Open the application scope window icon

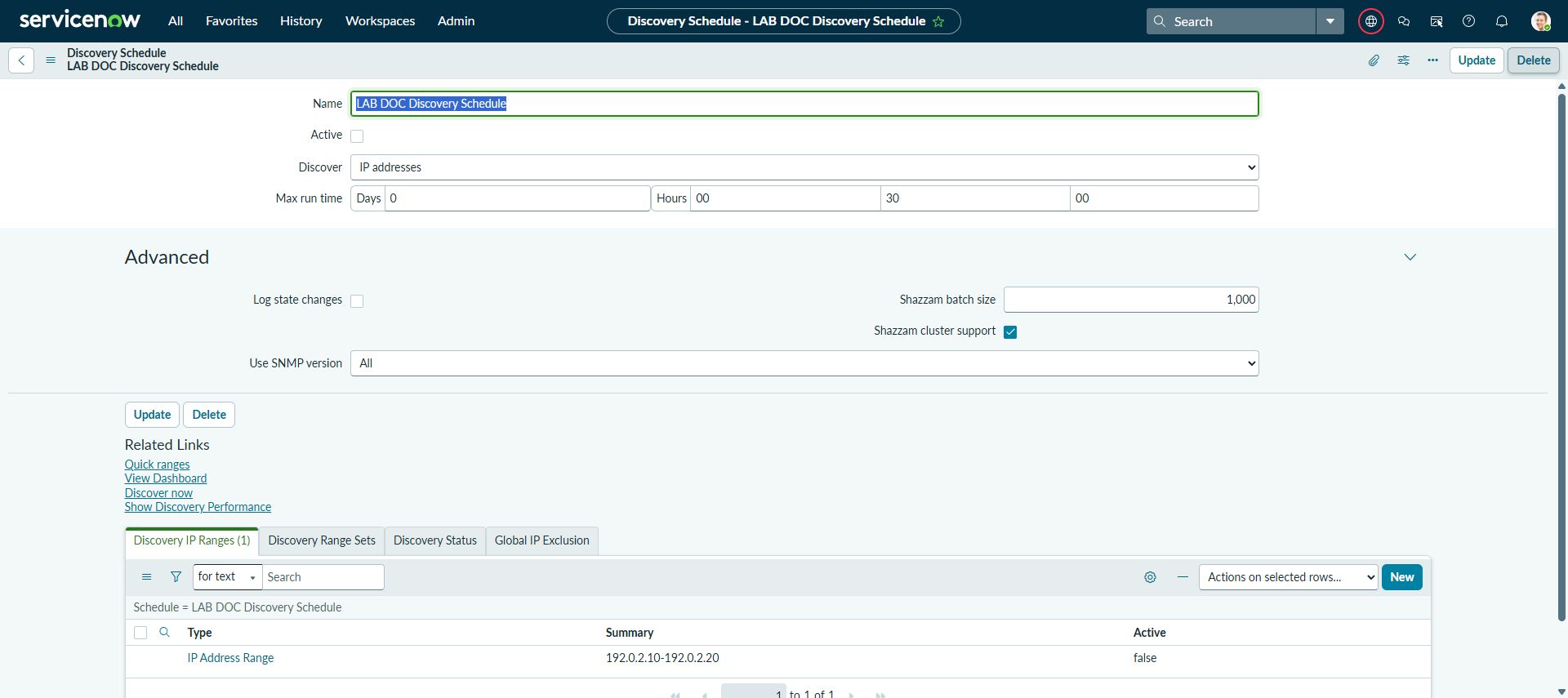click(x=1437, y=21)
